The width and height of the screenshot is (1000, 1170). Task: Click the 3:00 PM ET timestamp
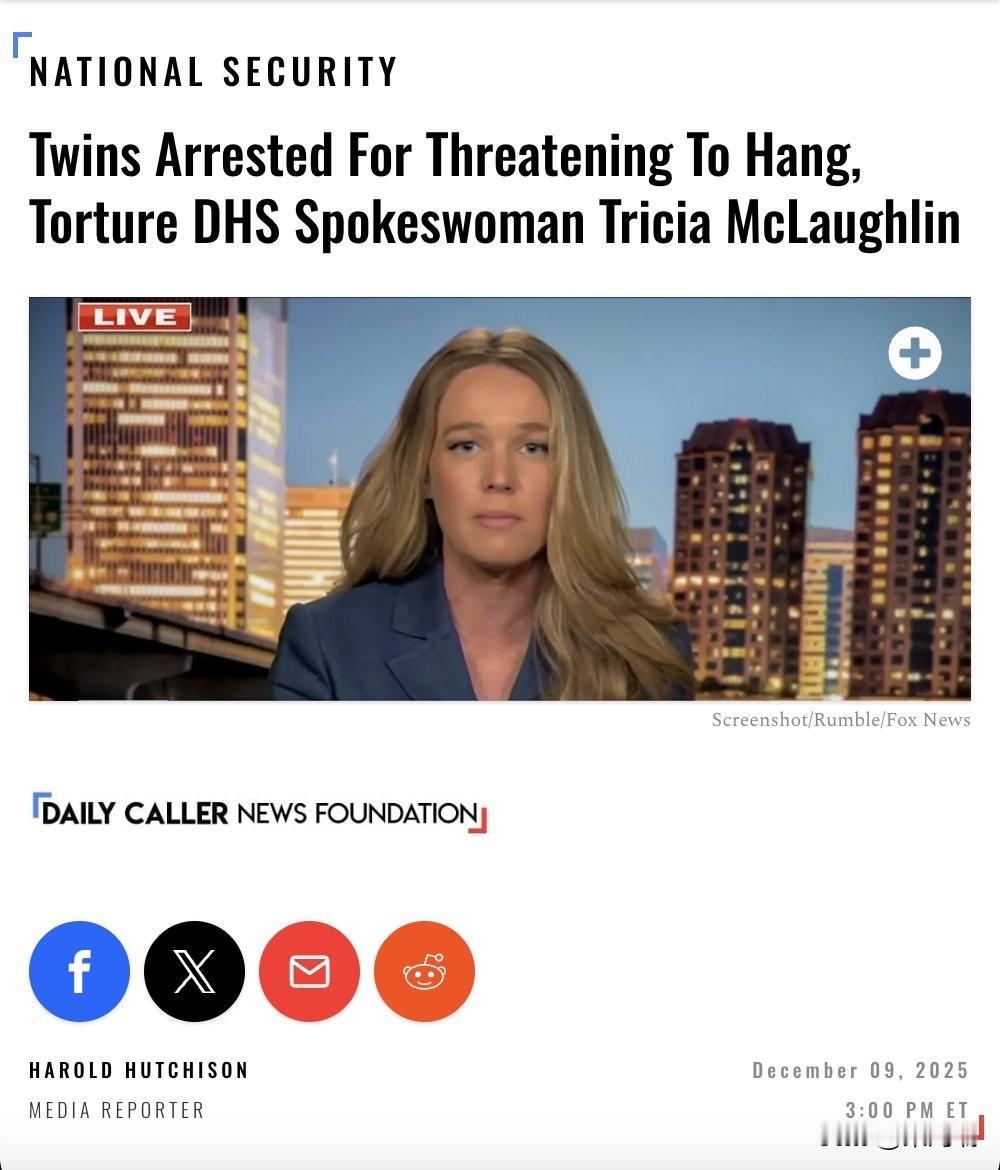point(907,1110)
